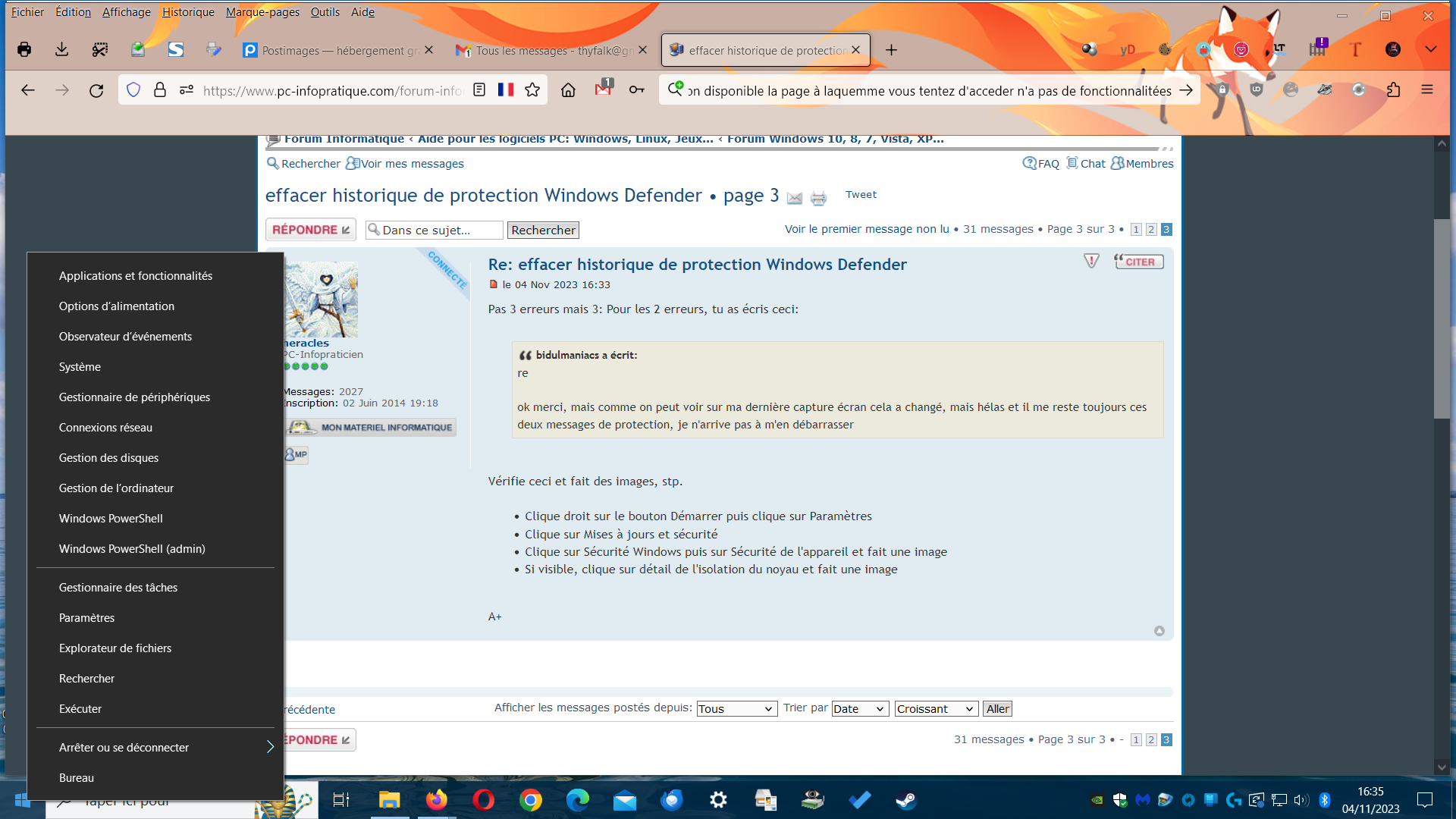Image resolution: width=1456 pixels, height=819 pixels.
Task: Click the print icon in Firefox toolbar
Action: 24,50
